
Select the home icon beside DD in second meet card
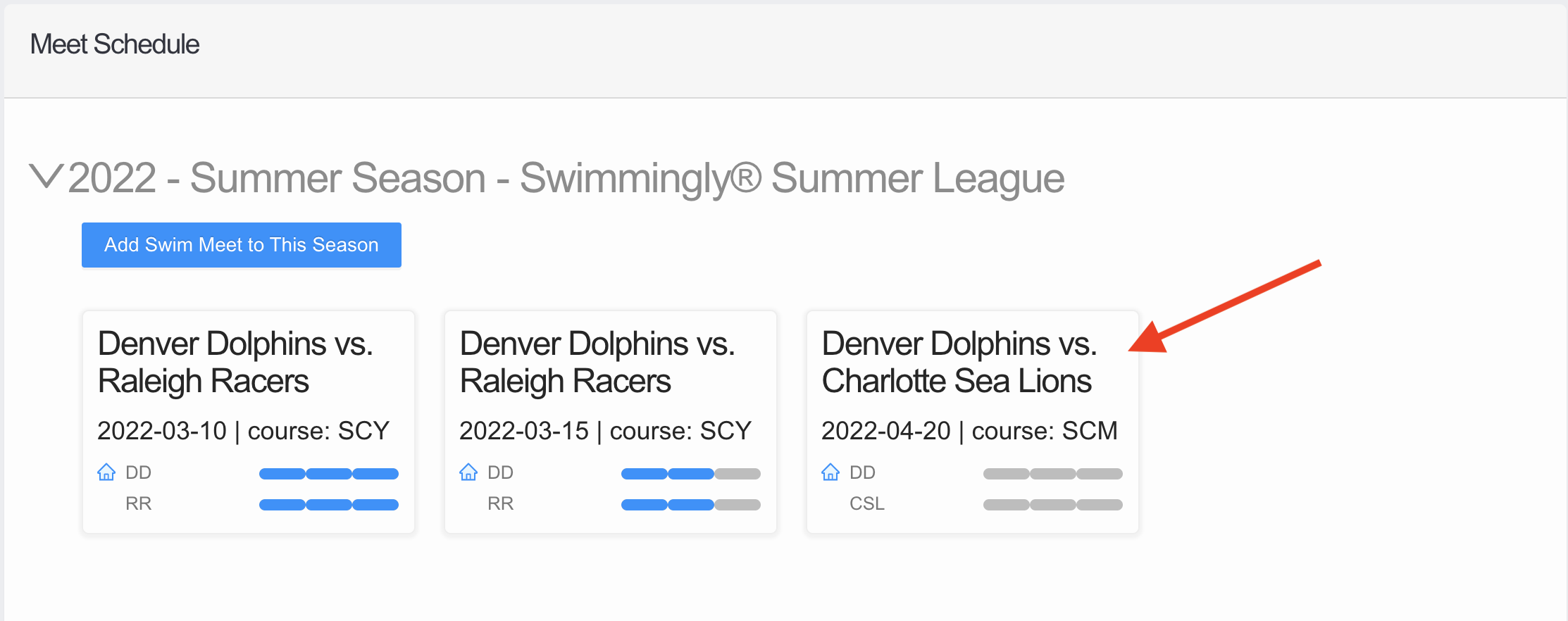(468, 472)
